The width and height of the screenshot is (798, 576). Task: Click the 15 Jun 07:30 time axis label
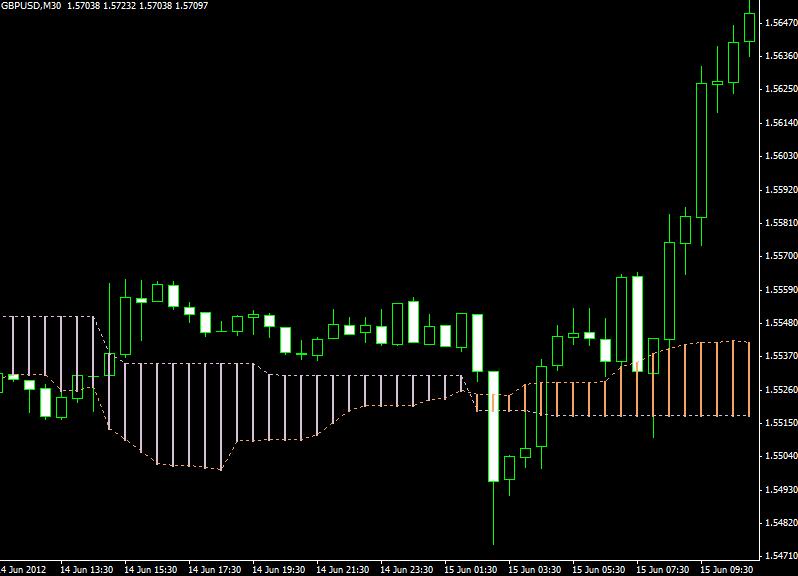click(x=663, y=570)
